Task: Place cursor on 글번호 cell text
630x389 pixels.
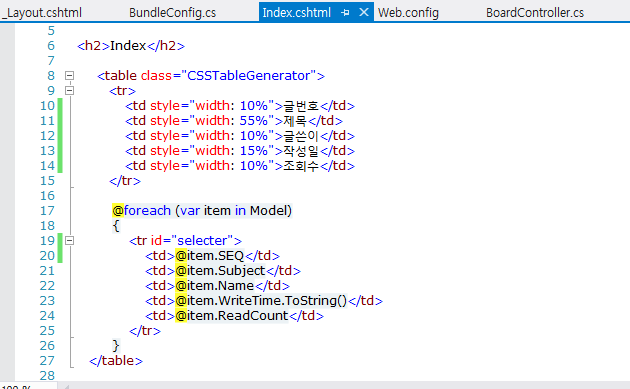Action: pos(301,106)
